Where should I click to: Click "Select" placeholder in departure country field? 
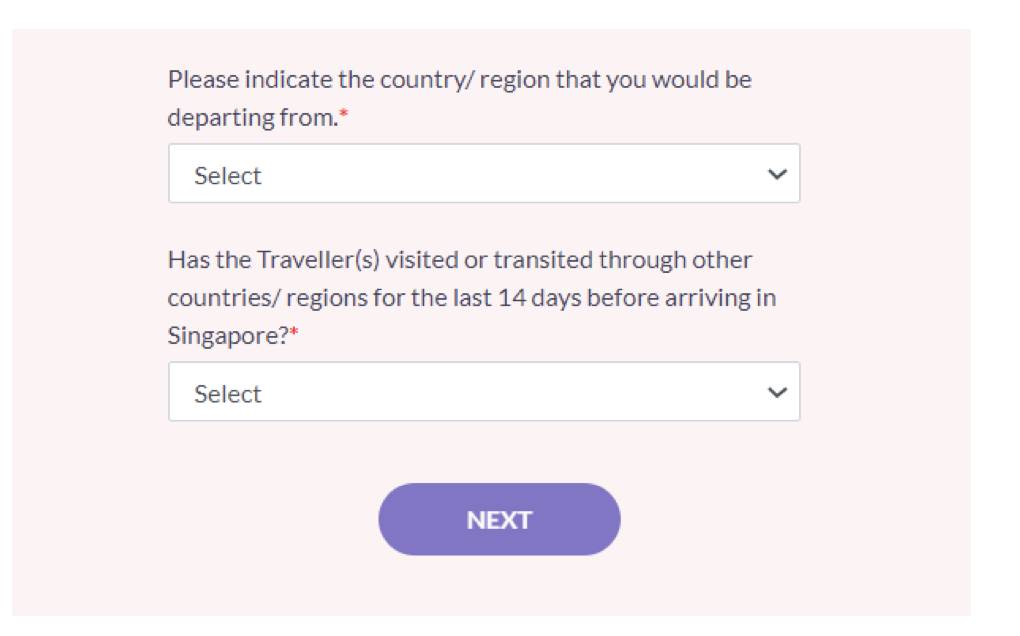tap(228, 176)
